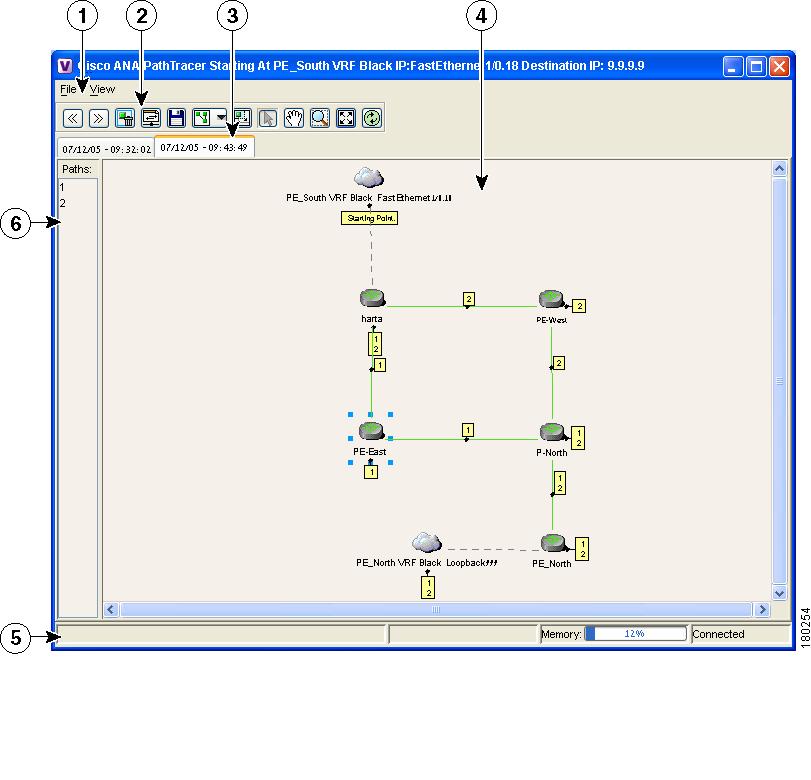Select the PE_North VRF Black Loopback cloud
This screenshot has width=811, height=780.
[x=427, y=543]
